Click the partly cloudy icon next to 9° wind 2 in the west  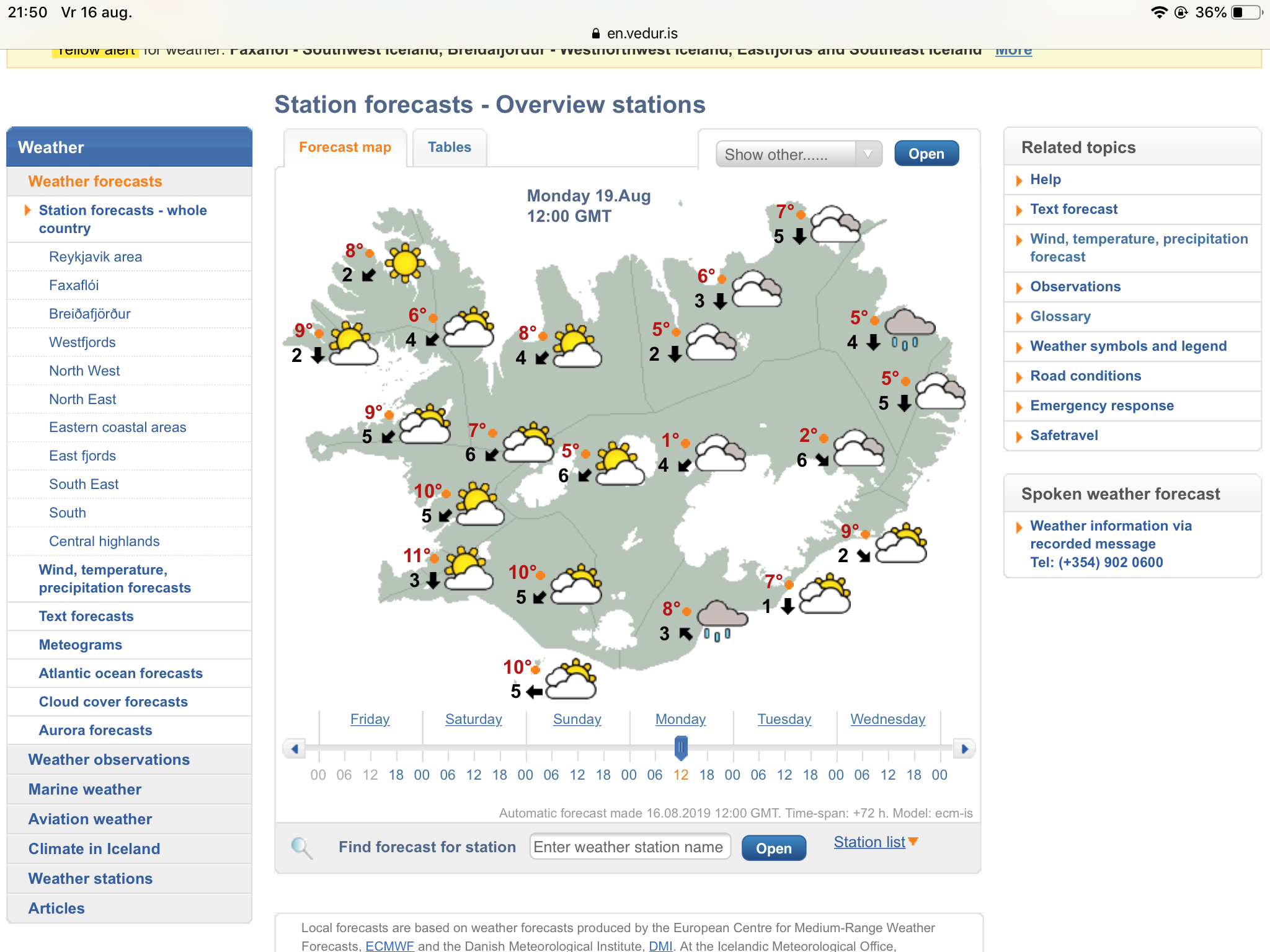[x=353, y=343]
